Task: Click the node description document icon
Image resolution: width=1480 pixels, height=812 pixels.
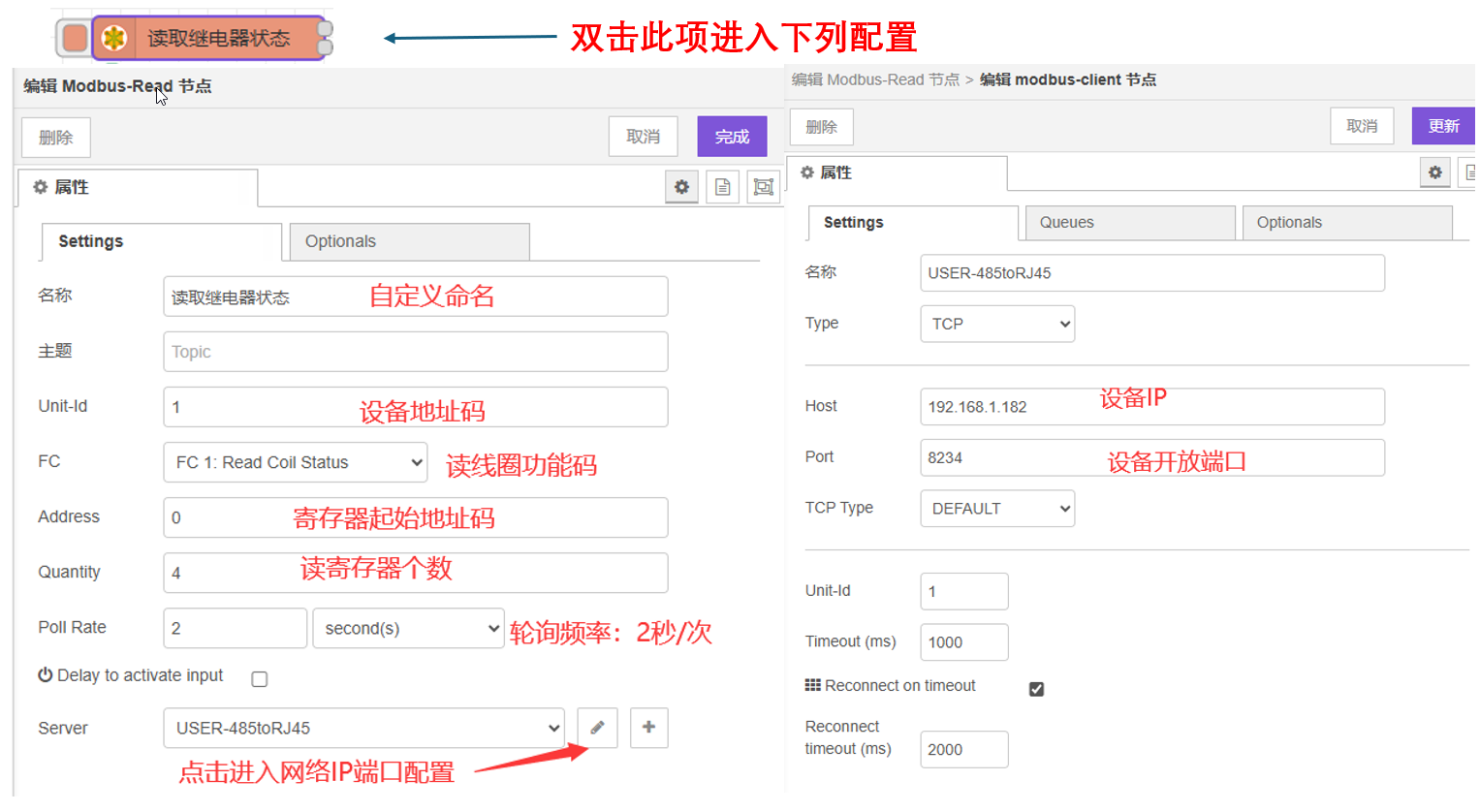Action: tap(722, 187)
